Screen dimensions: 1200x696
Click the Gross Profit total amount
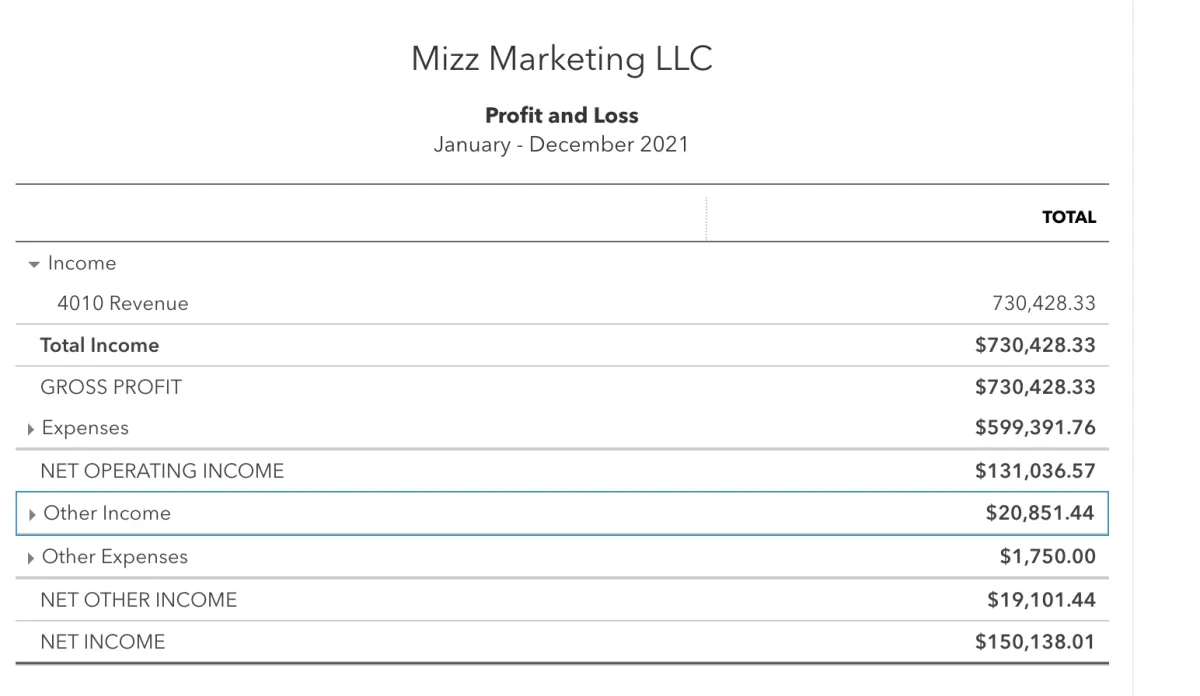1035,387
